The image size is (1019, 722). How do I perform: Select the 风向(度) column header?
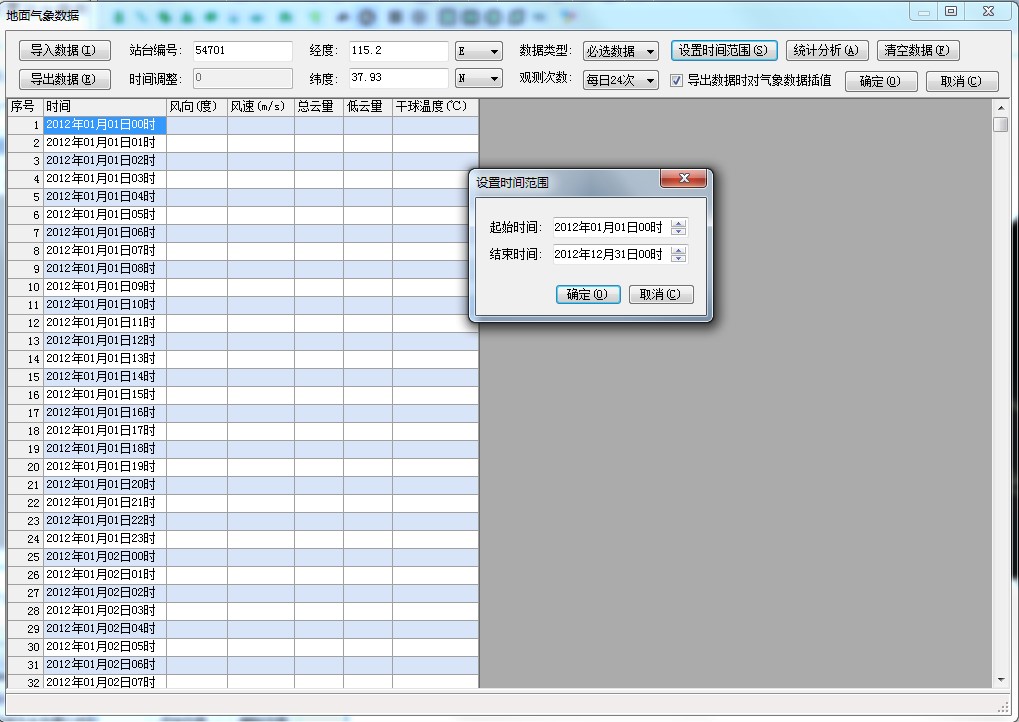click(196, 106)
